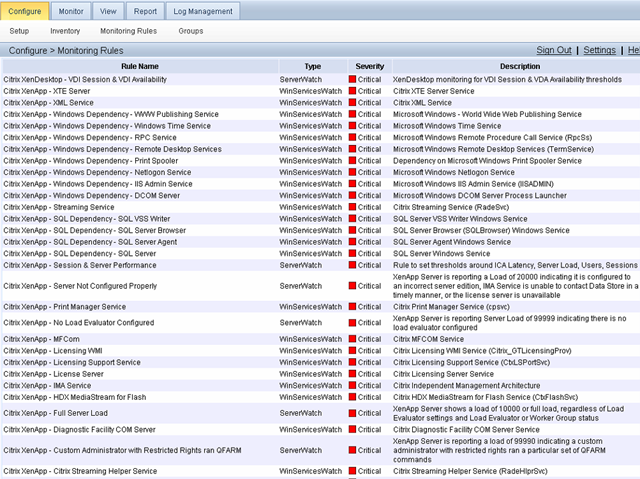This screenshot has width=640, height=479.
Task: Select the Session & Server Performance rule
Action: tap(80, 265)
